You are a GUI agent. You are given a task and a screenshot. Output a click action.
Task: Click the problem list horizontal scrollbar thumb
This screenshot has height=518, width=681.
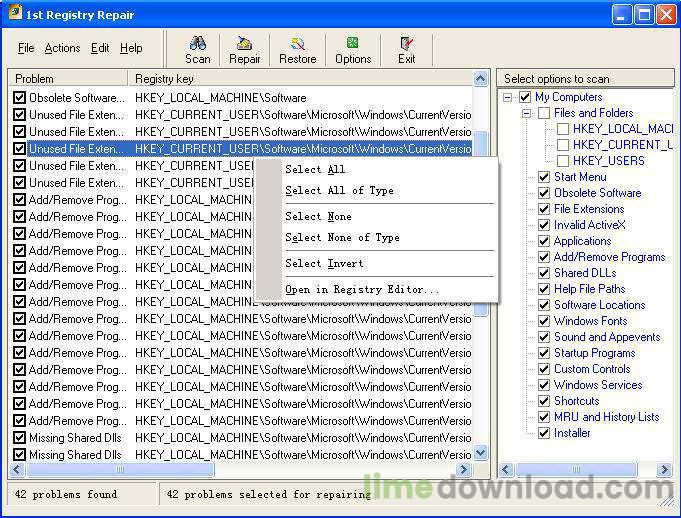[120, 469]
